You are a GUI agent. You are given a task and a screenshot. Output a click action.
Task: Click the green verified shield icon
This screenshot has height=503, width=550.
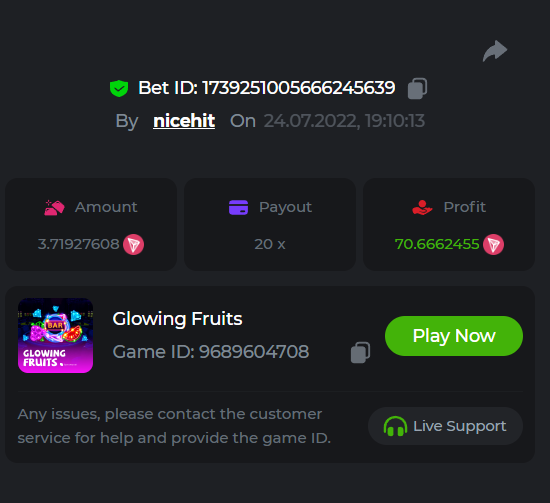pos(119,88)
